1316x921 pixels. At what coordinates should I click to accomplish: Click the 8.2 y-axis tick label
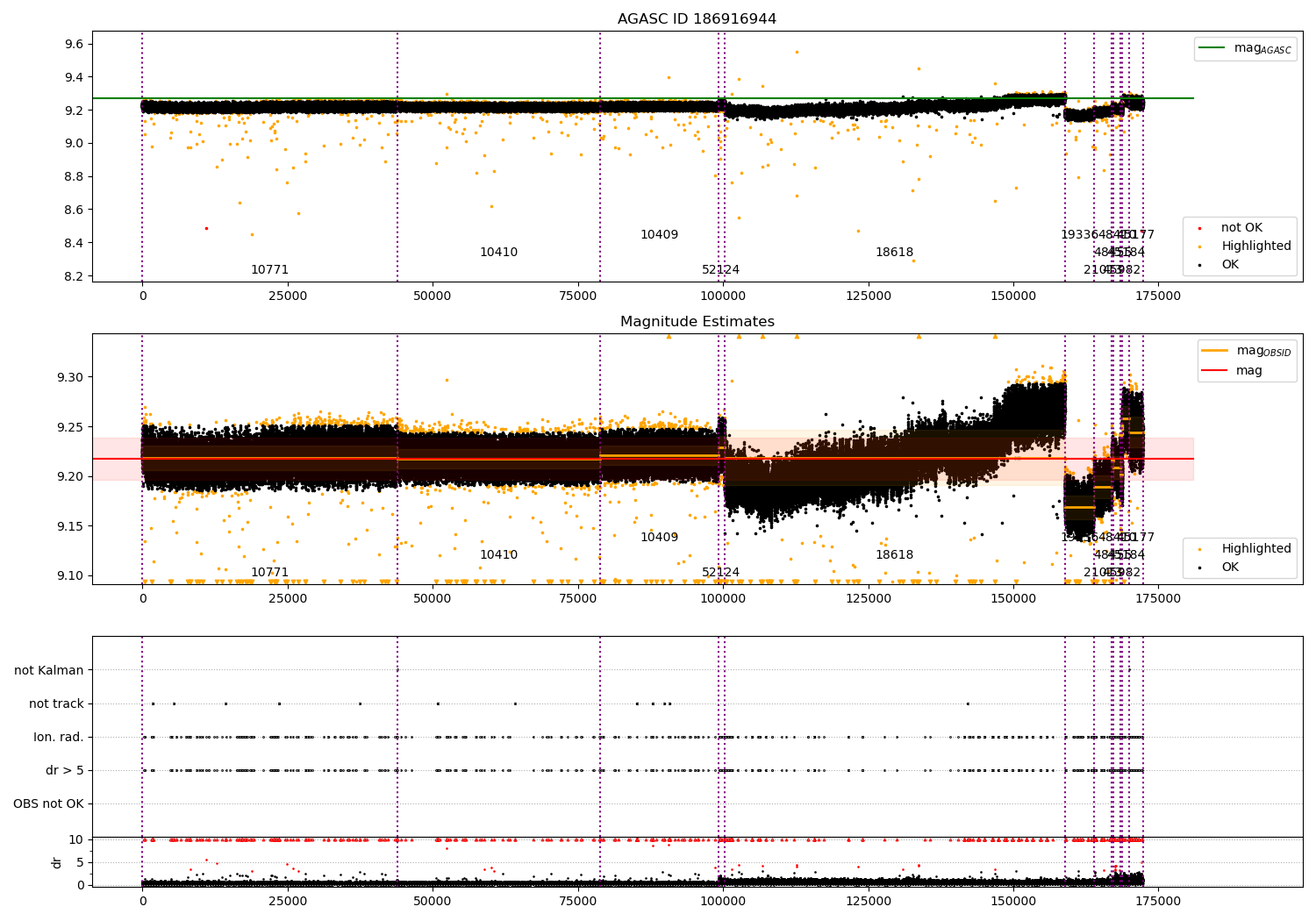[x=75, y=276]
